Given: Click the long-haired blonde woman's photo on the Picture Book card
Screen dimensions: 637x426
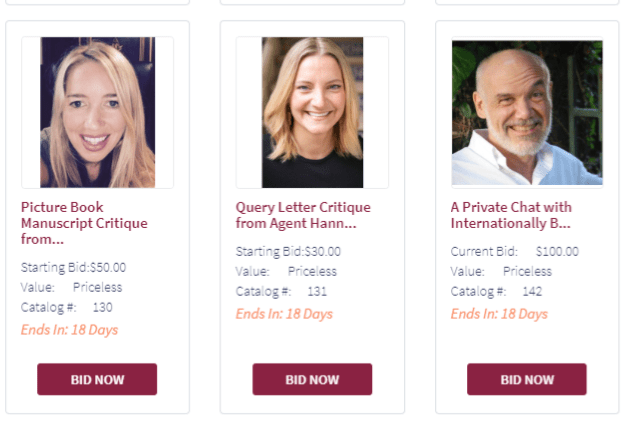Looking at the screenshot, I should click(x=98, y=112).
